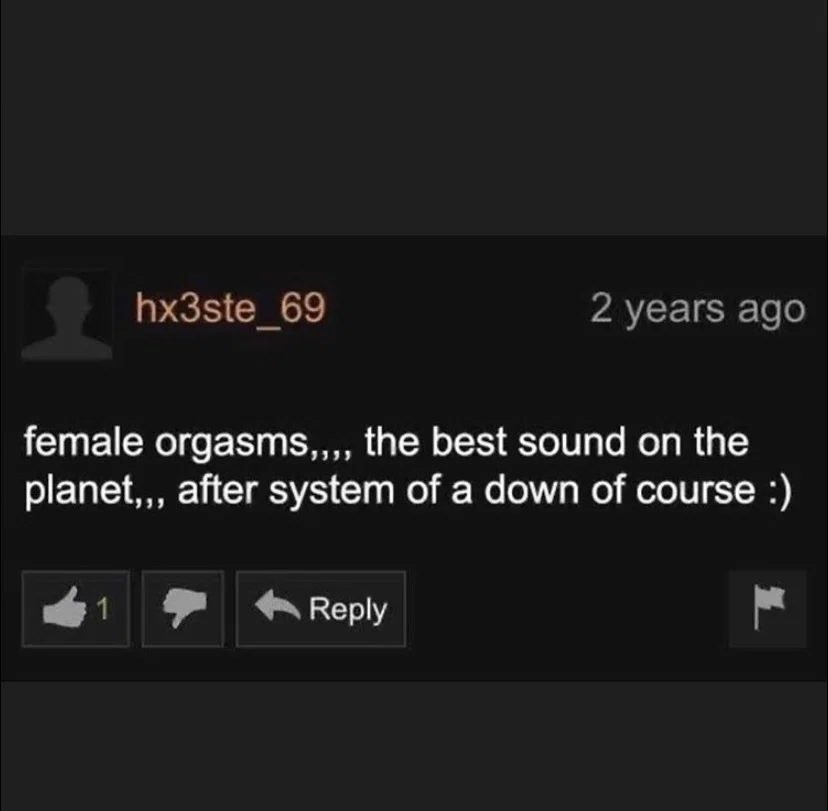Click the word "female" starting the comment
Screen dimensions: 828x811
83,442
